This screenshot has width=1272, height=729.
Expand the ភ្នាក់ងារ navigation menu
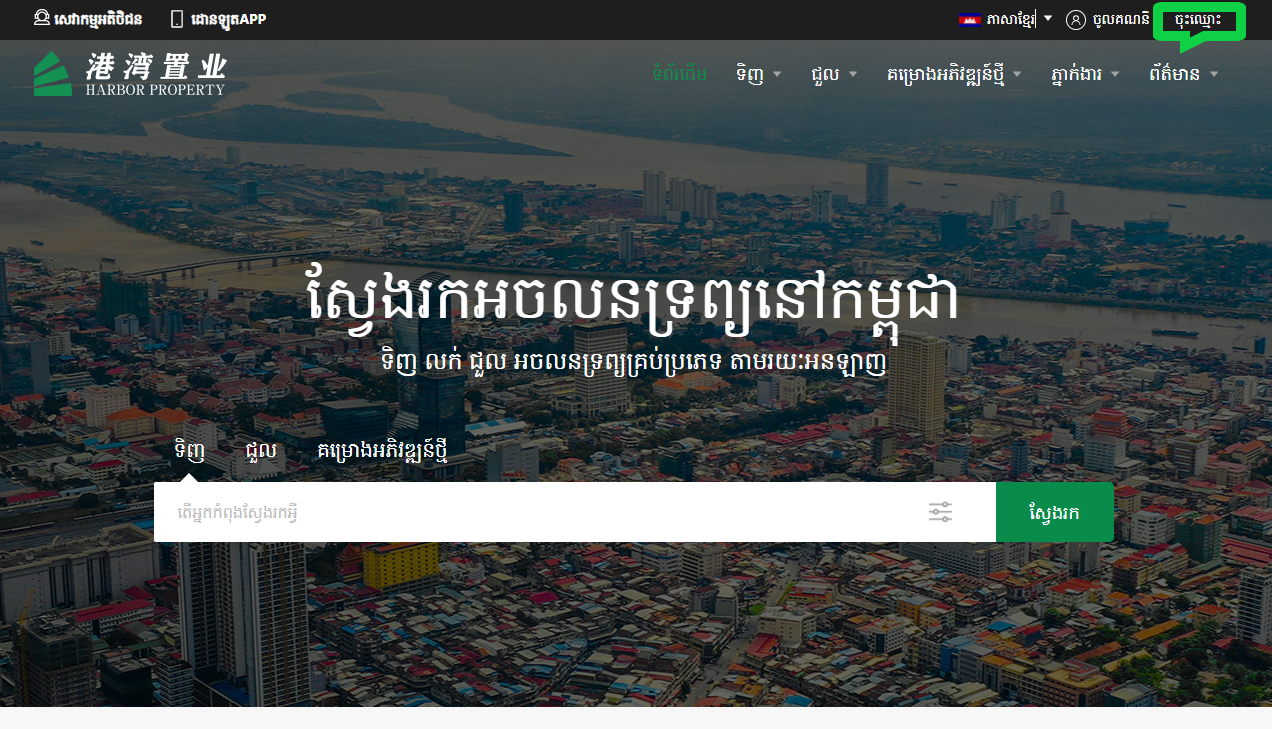point(1086,74)
